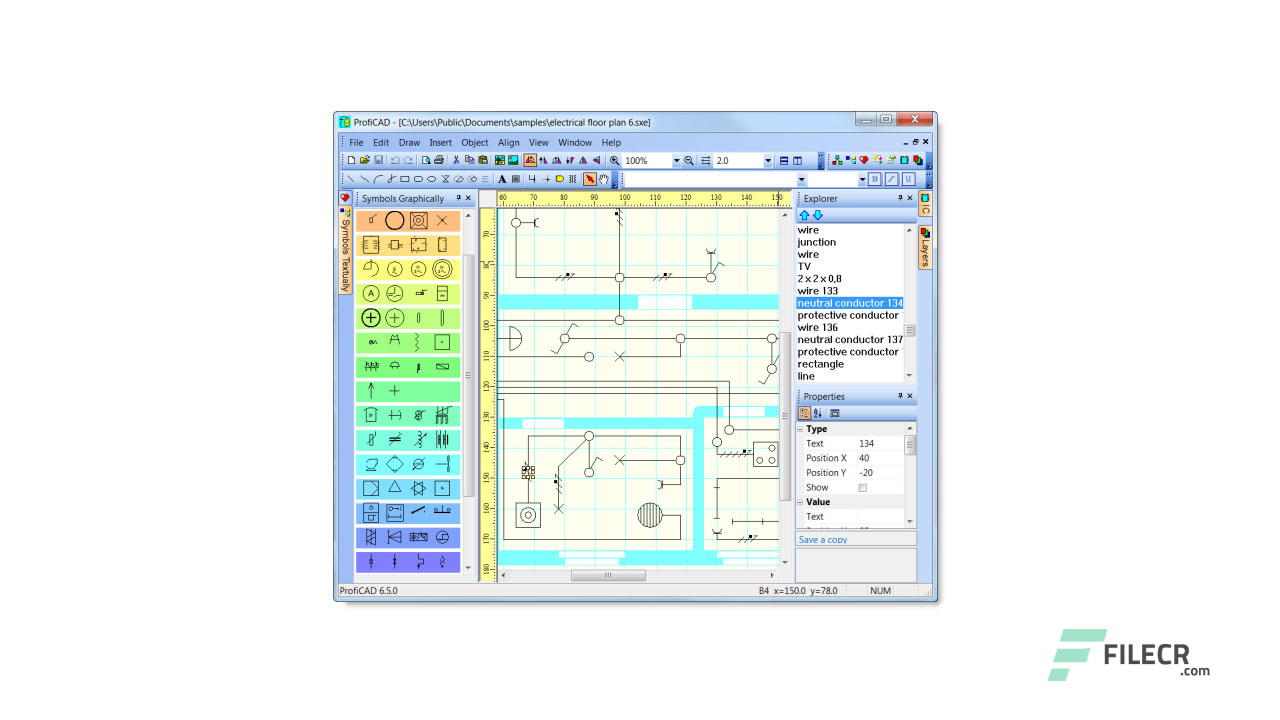Toggle the Bold B button
Image resolution: width=1280 pixels, height=720 pixels.
875,179
